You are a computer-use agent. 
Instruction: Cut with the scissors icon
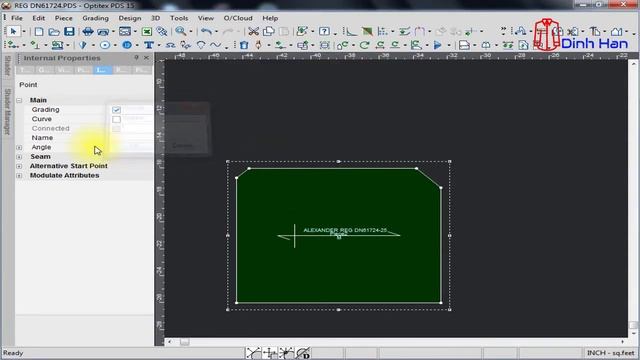tap(253, 31)
